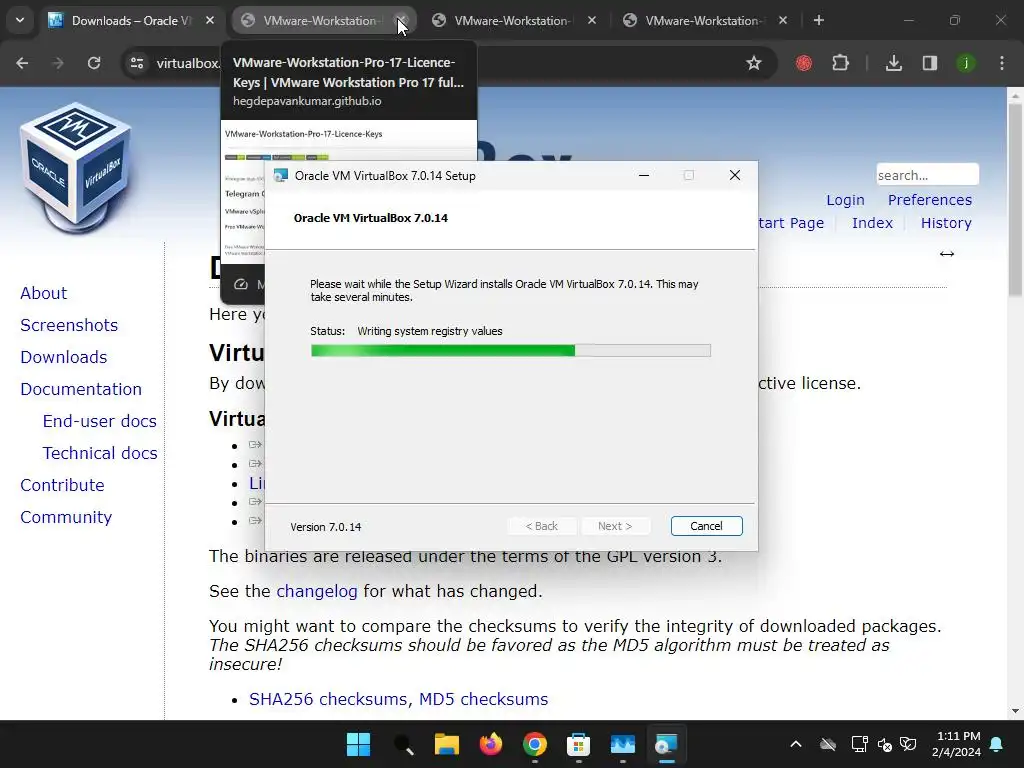Open the MD5 checksums link

click(483, 699)
